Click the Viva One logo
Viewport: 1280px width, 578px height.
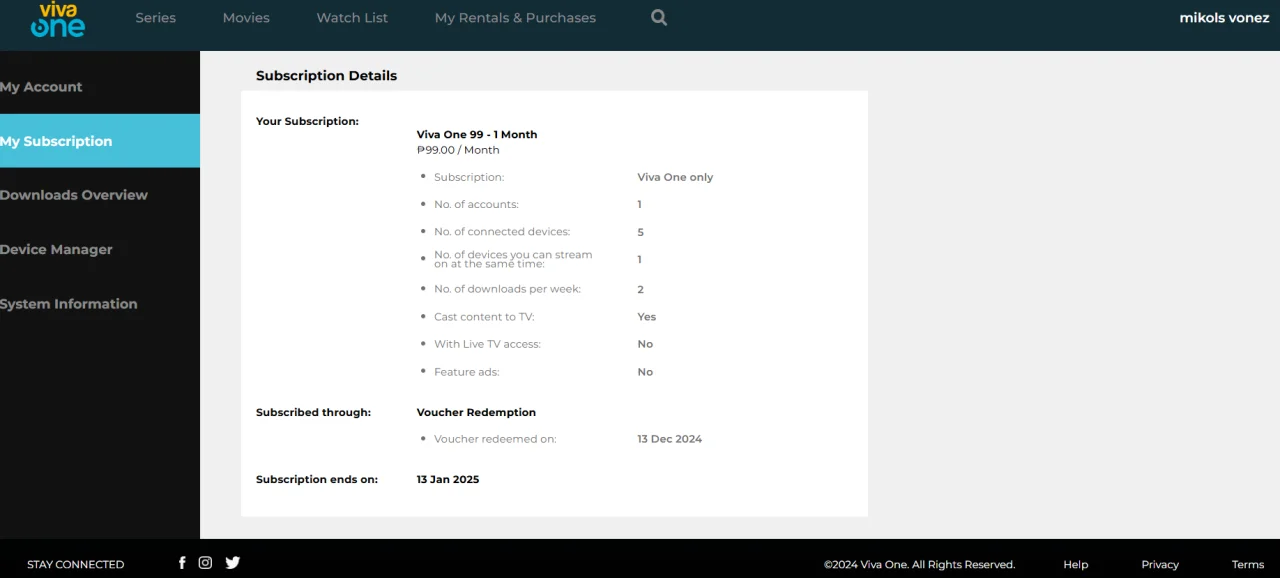pyautogui.click(x=57, y=20)
